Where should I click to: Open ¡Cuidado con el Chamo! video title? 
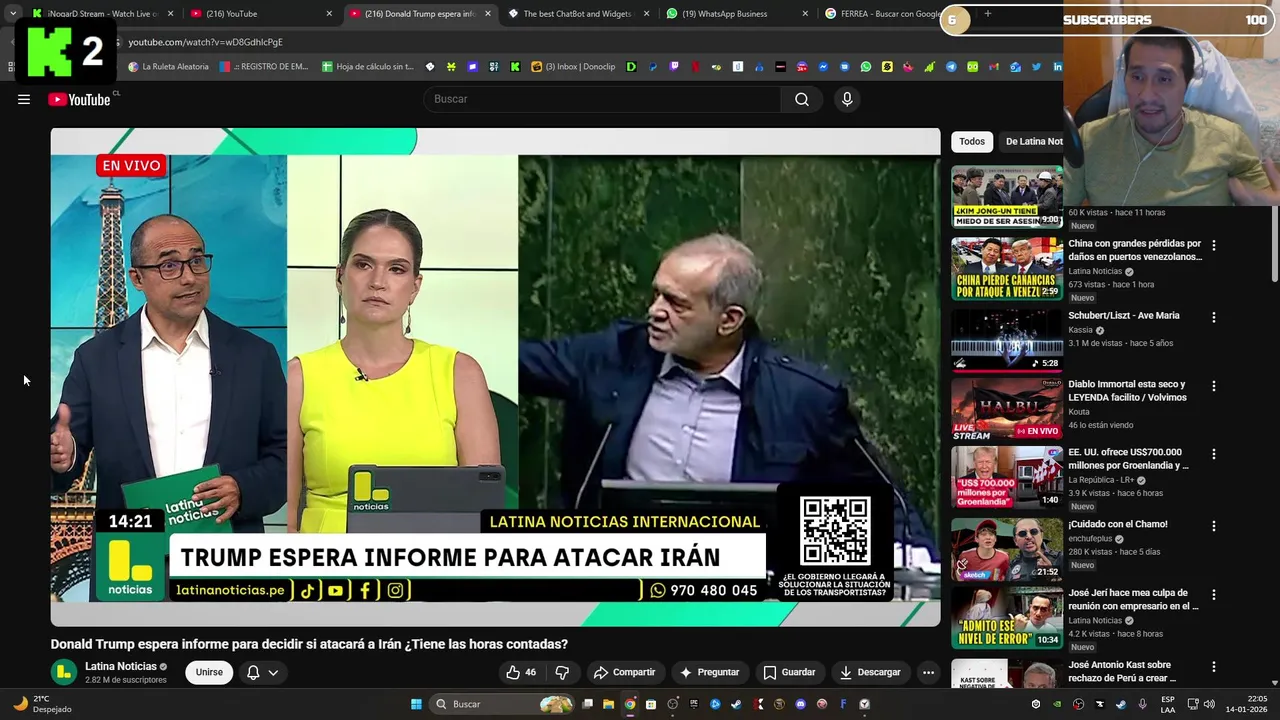pyautogui.click(x=1117, y=524)
